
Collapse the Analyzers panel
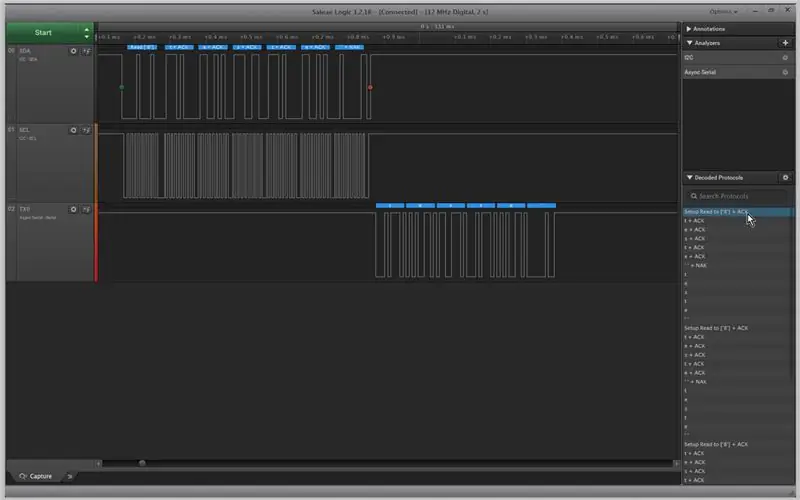689,43
